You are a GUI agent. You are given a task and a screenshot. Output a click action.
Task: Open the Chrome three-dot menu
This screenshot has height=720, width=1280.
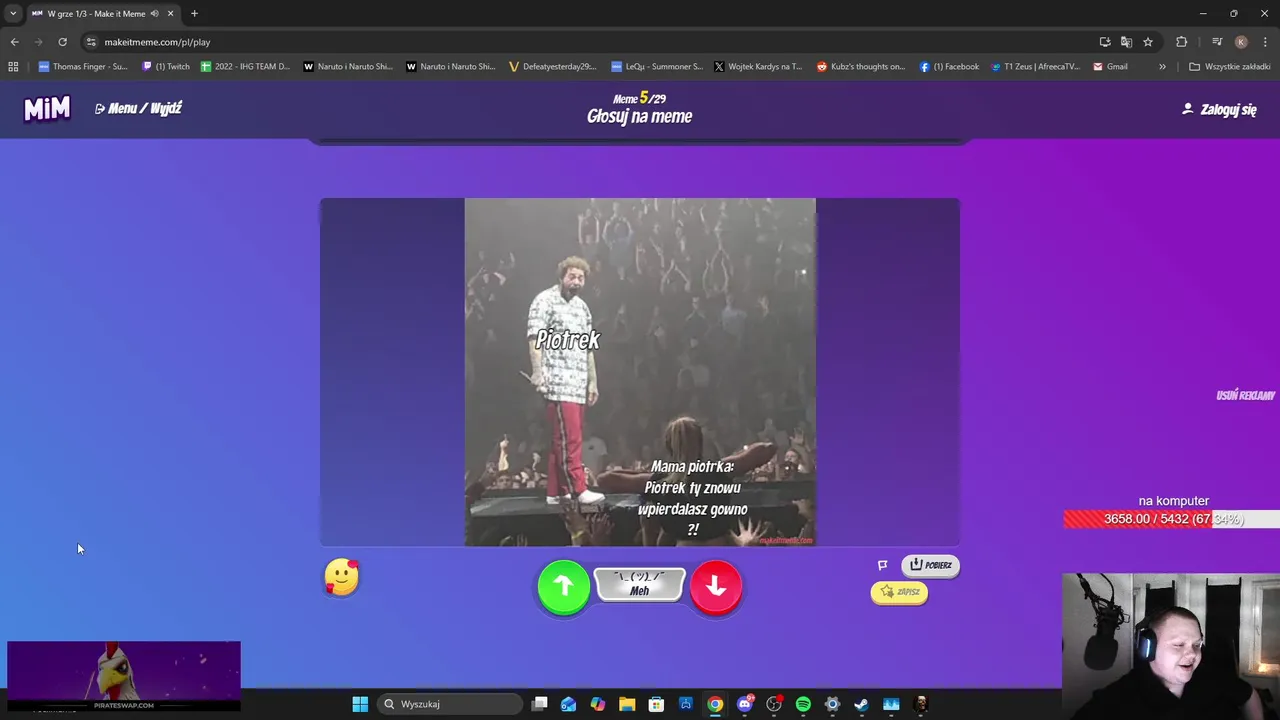(1266, 42)
